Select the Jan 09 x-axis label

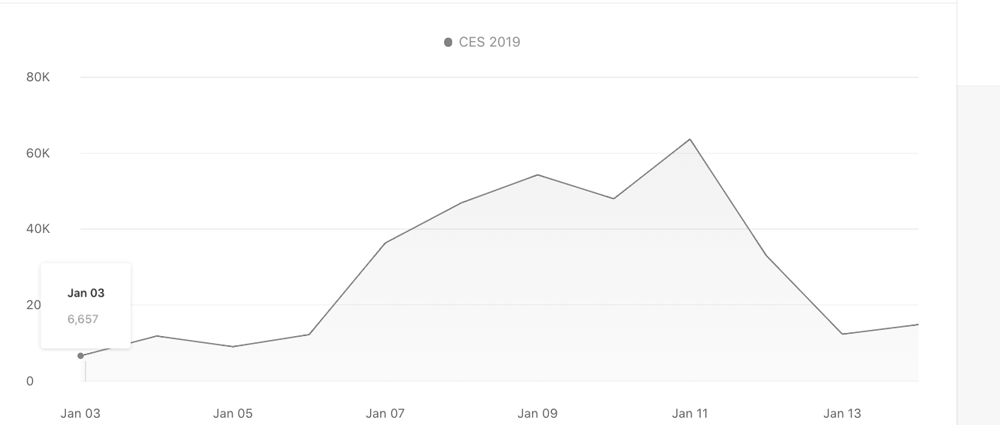(x=538, y=414)
